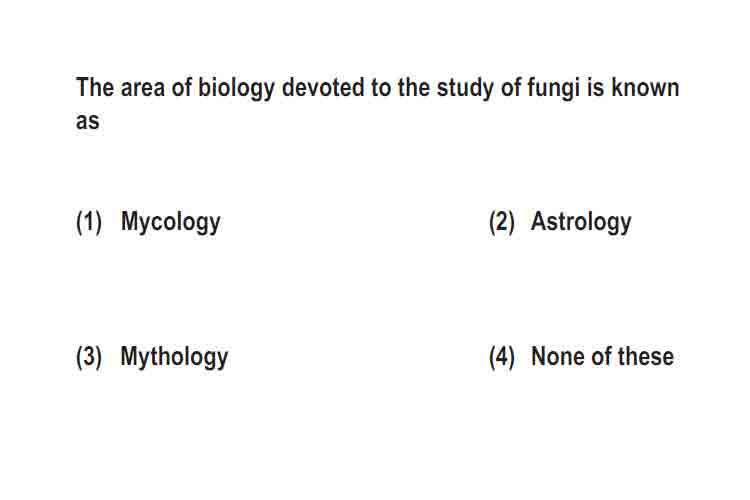Click the (2) option number
Viewport: 750px width, 500px height.
tap(501, 222)
